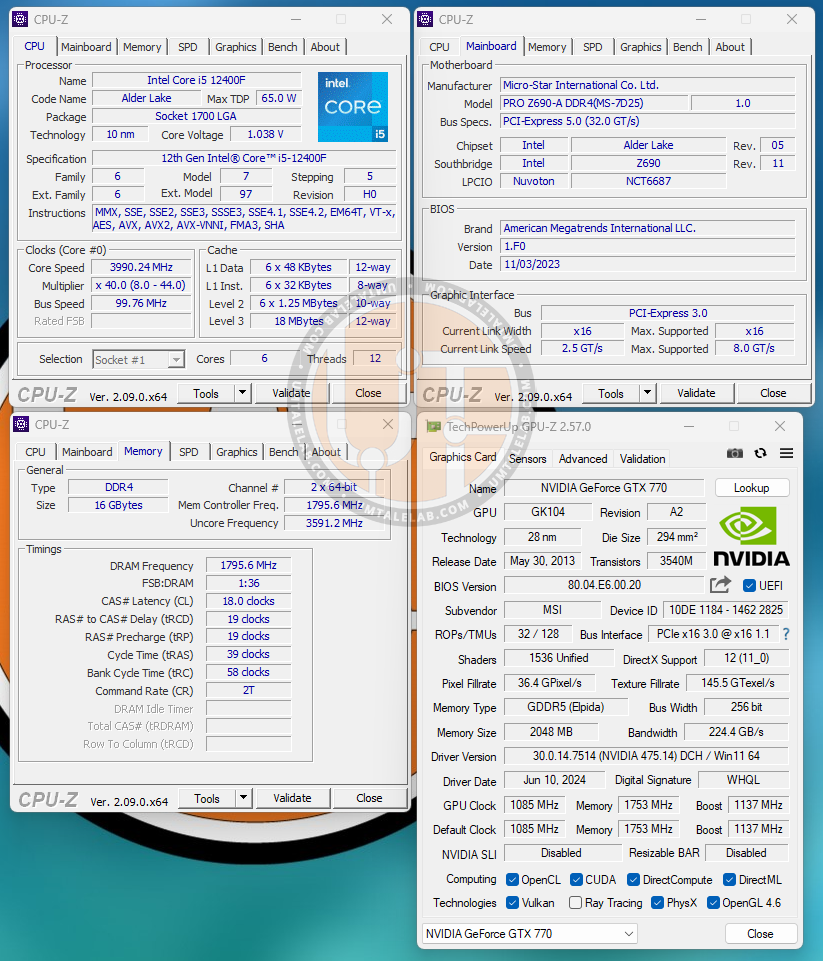Image resolution: width=823 pixels, height=961 pixels.
Task: Click the Close button in the Mainboard tab window footer
Action: click(x=773, y=393)
